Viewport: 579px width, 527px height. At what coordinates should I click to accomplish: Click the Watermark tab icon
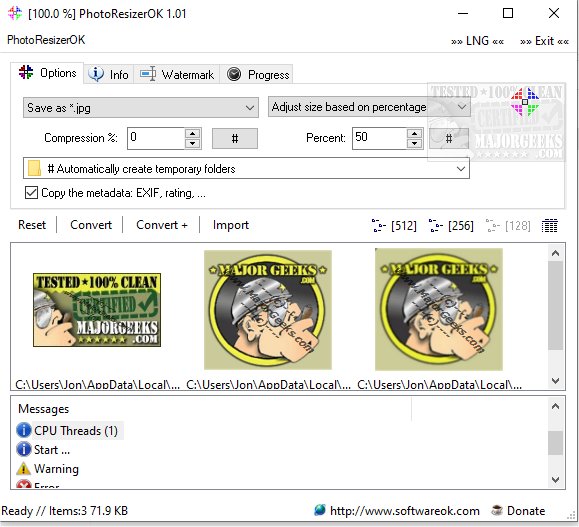point(148,74)
